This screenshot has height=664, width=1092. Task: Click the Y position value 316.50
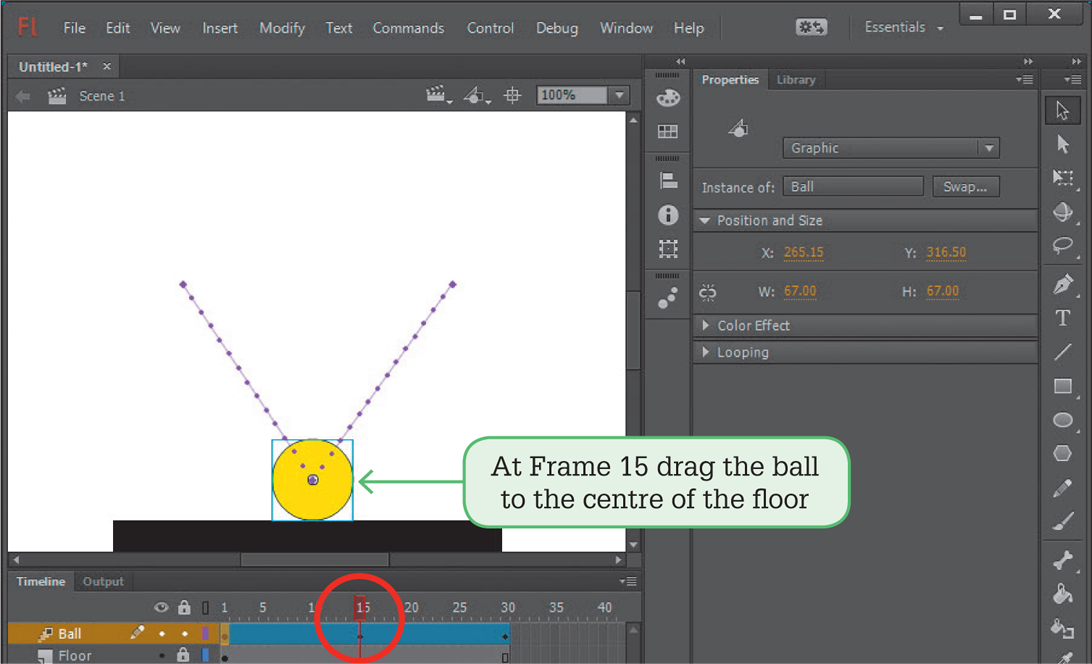pos(946,252)
